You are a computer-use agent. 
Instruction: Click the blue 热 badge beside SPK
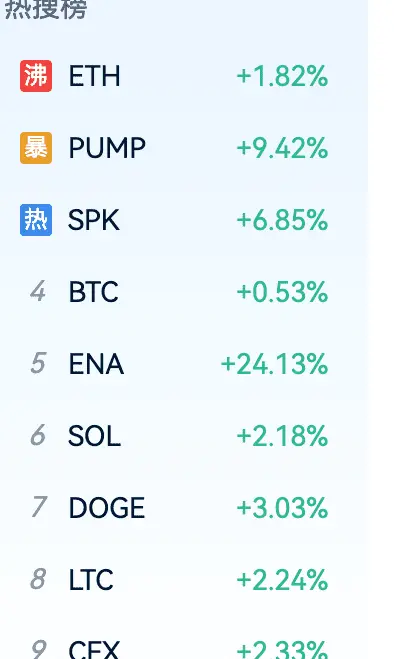pos(36,220)
